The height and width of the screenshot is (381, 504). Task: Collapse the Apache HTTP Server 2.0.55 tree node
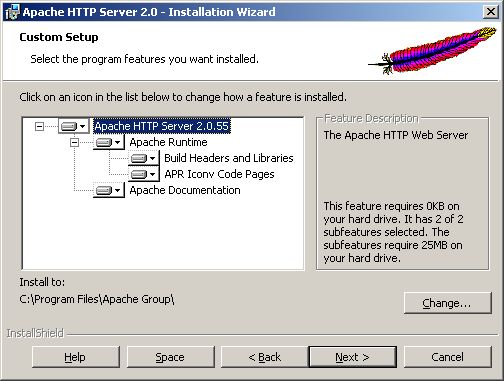[x=39, y=126]
